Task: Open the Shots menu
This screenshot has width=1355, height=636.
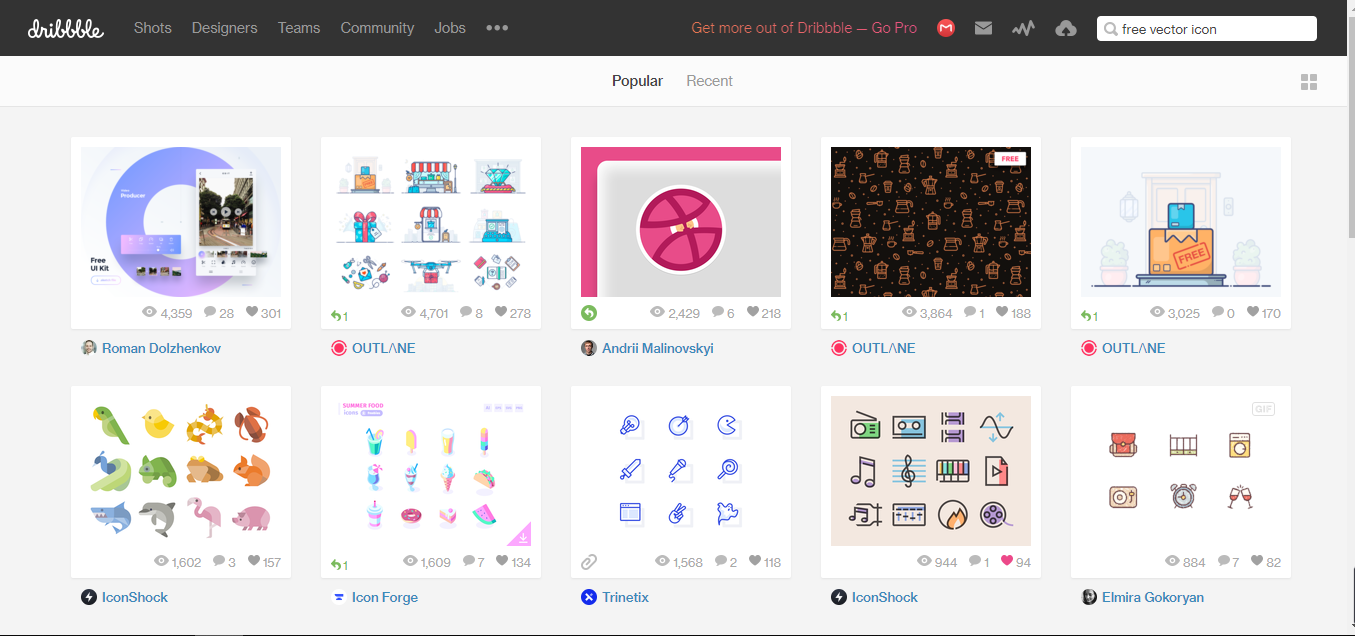Action: [x=153, y=28]
